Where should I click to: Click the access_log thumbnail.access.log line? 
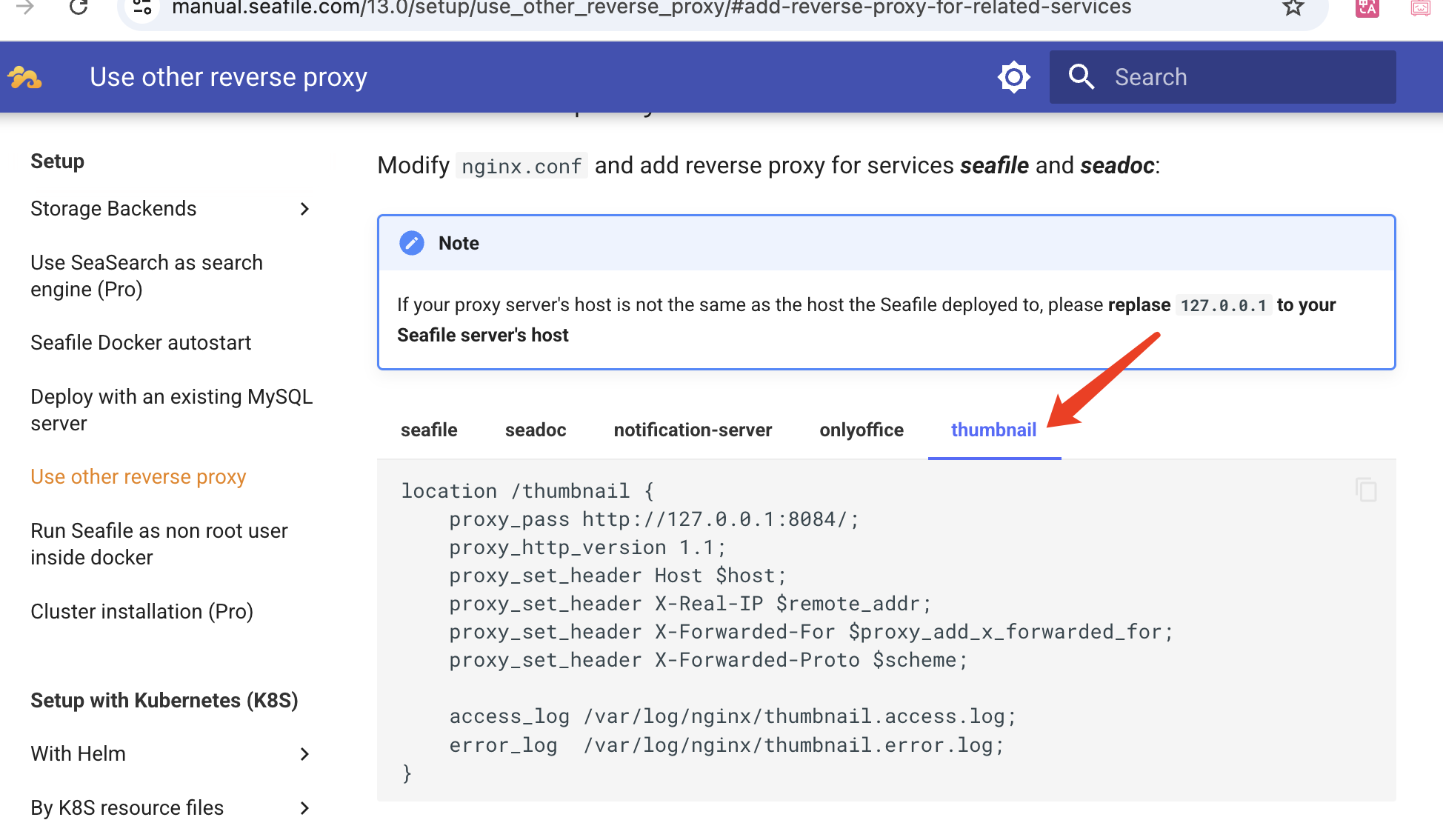[x=733, y=716]
